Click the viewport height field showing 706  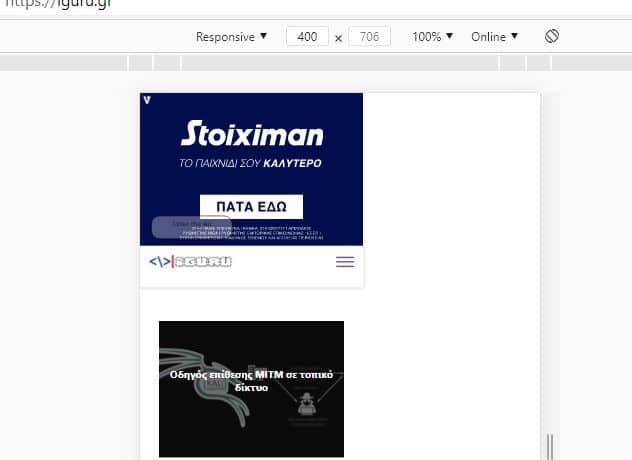(x=369, y=37)
